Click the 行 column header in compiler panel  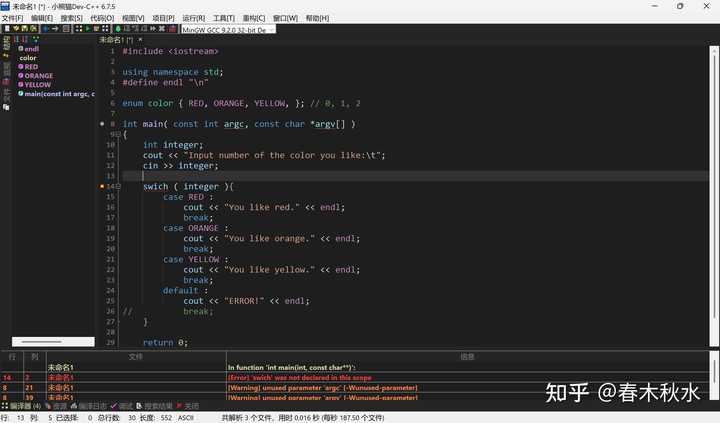(x=12, y=356)
